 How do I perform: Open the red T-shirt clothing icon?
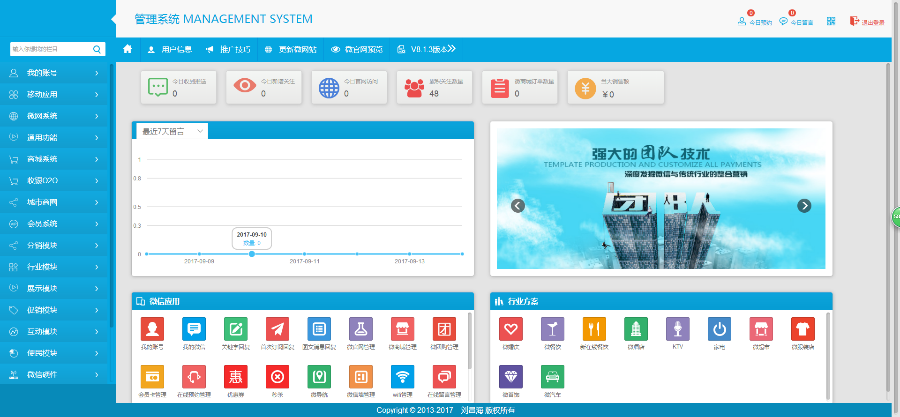[803, 329]
